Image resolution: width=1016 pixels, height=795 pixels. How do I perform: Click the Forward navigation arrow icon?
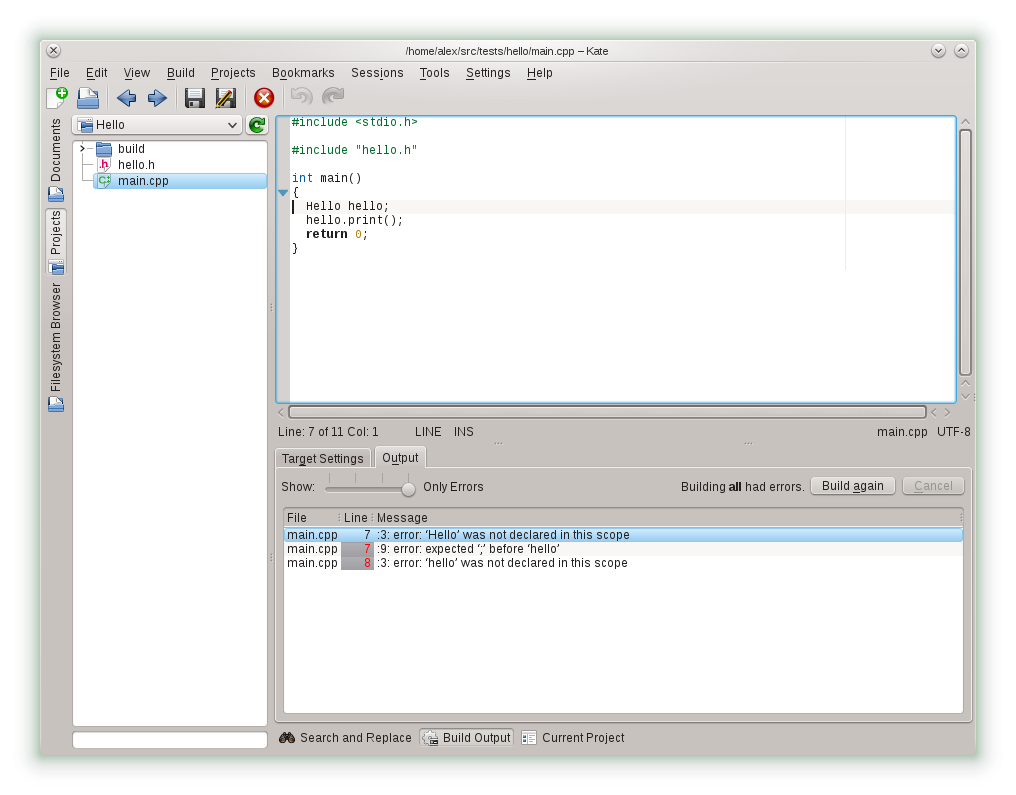(157, 97)
